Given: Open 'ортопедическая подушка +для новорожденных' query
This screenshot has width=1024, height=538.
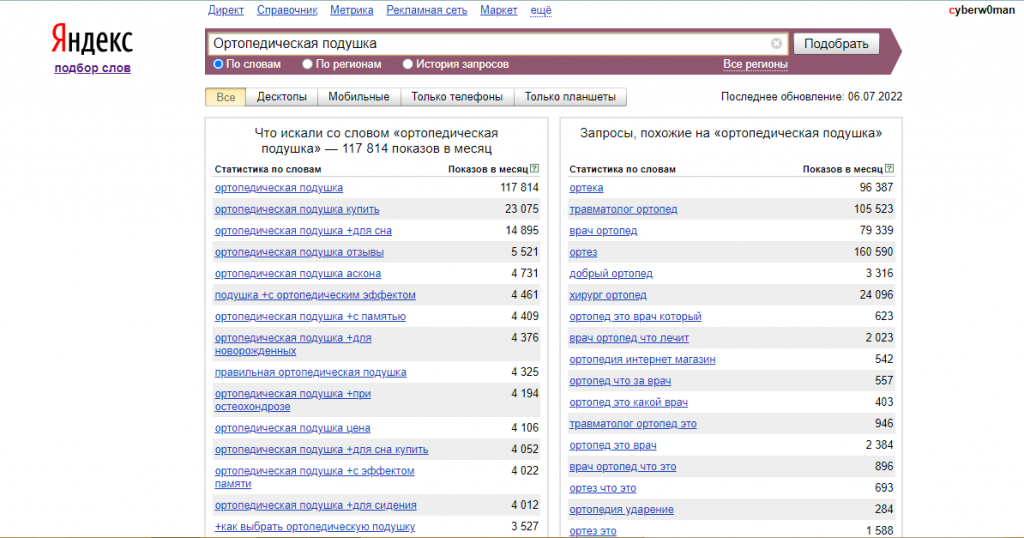Looking at the screenshot, I should click(x=293, y=345).
